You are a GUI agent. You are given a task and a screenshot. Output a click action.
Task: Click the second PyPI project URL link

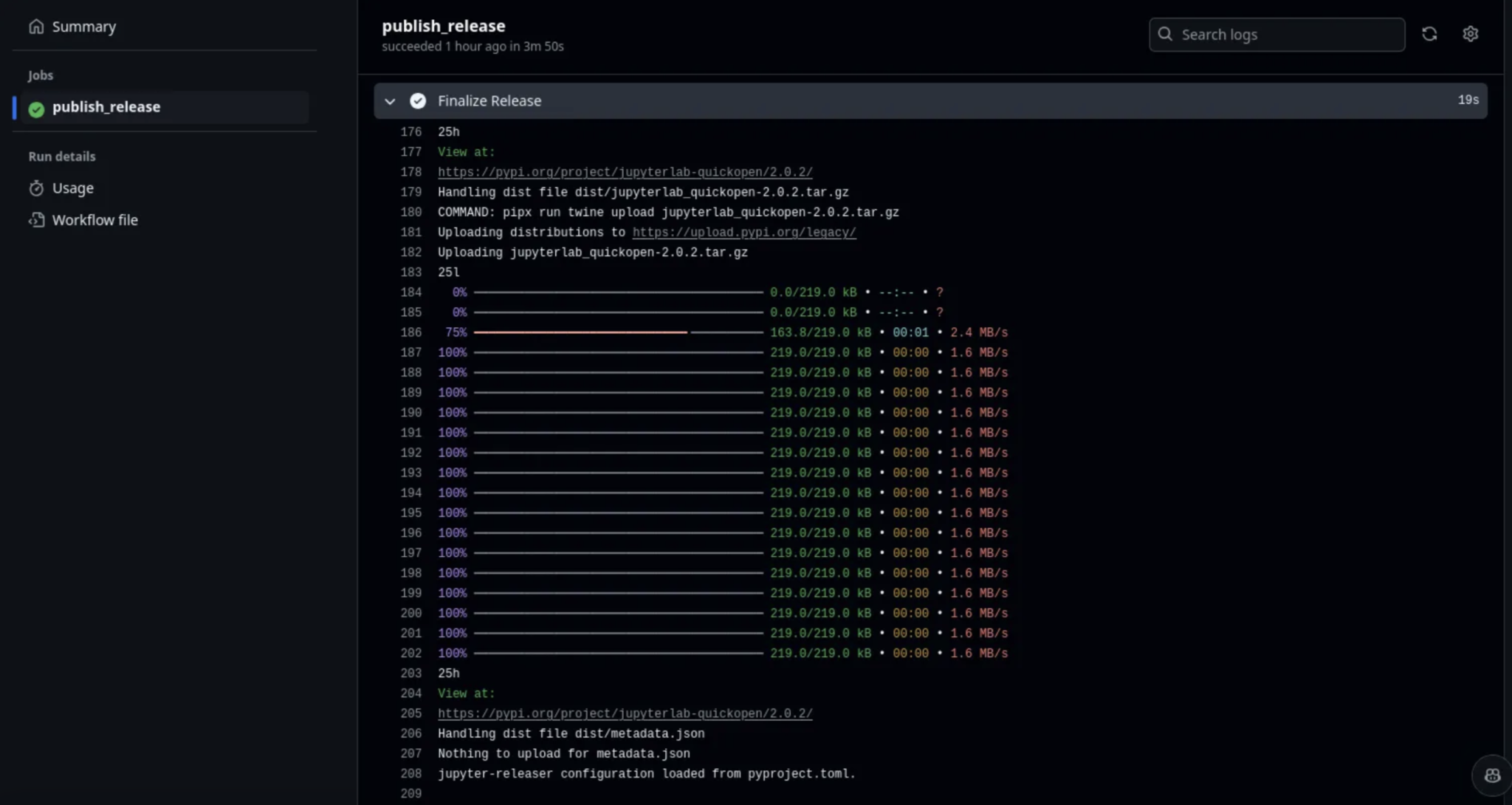(625, 713)
